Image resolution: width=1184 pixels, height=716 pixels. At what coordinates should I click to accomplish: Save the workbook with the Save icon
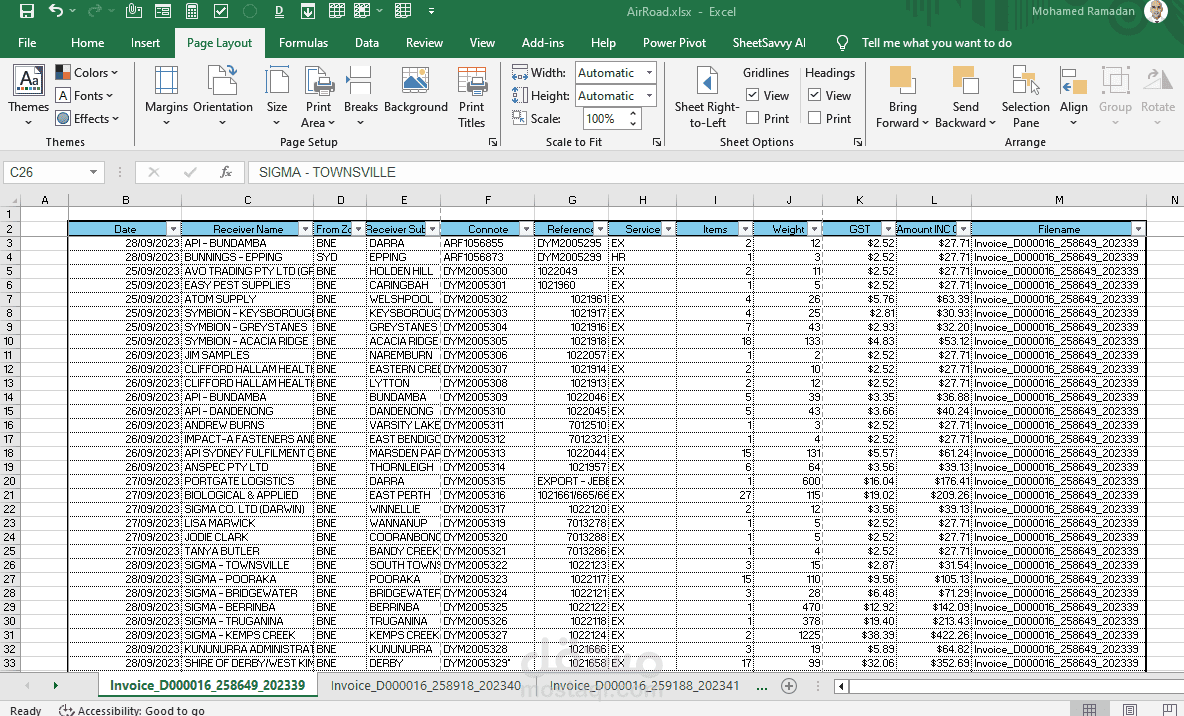tap(26, 11)
